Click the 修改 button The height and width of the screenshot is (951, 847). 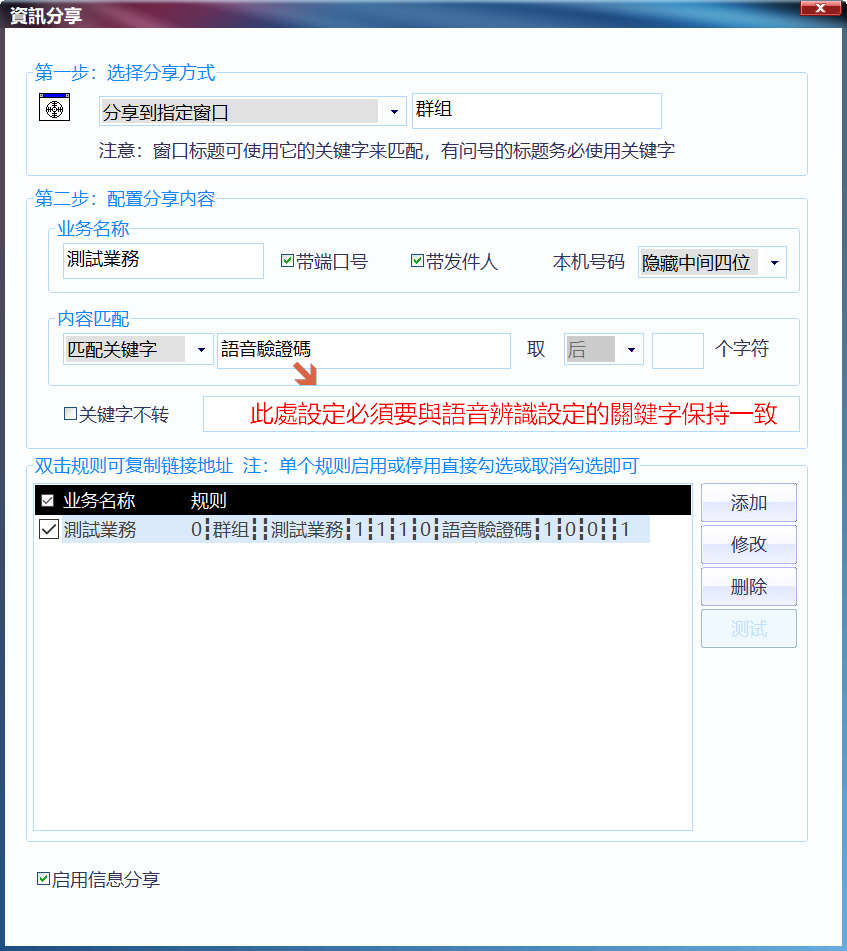tap(748, 545)
